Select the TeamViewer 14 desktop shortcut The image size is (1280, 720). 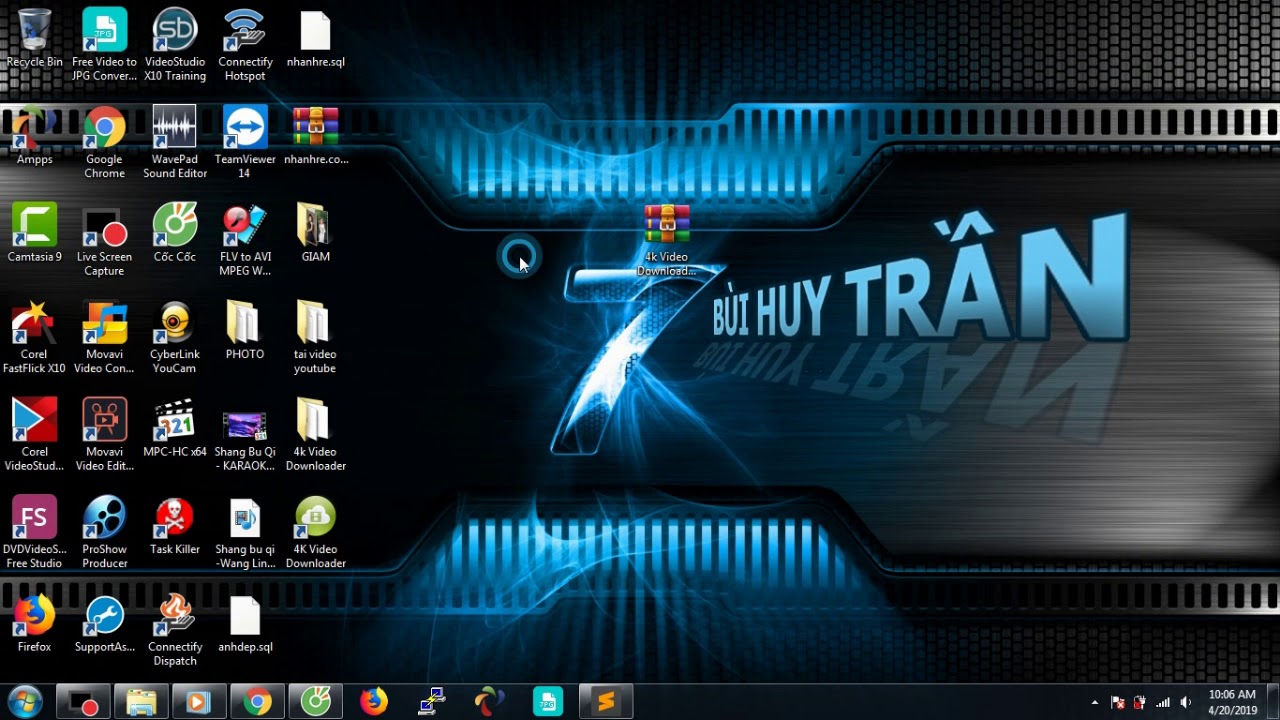245,128
